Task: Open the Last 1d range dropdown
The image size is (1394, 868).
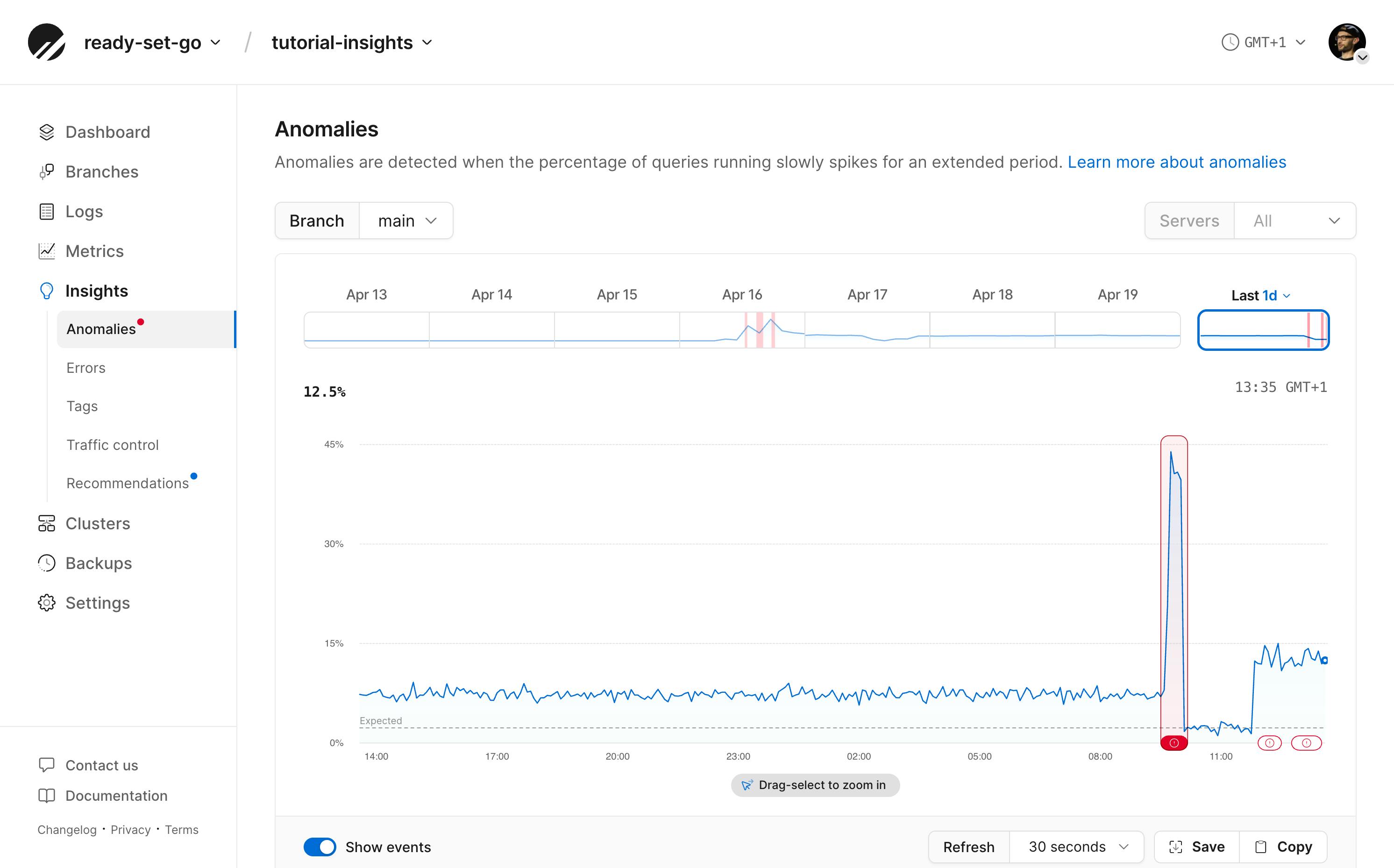Action: 1261,295
